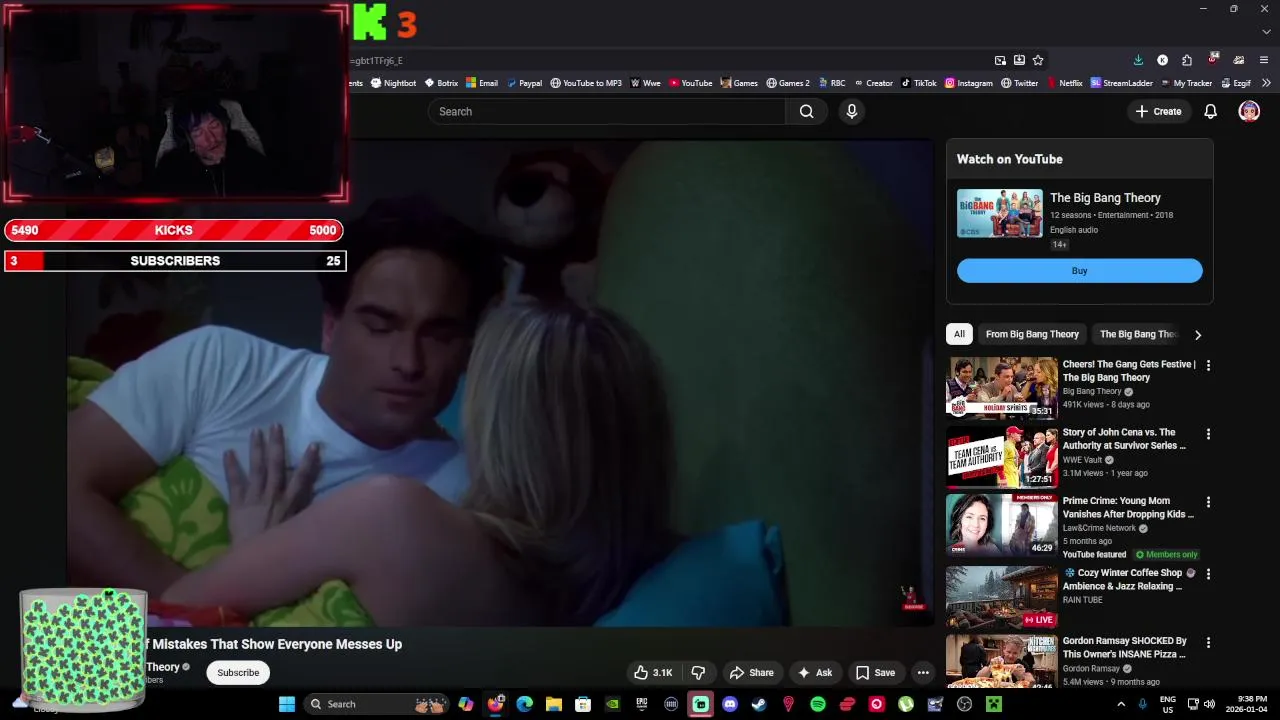Open File Explorer from the taskbar
Screen dimensions: 1280x720
tap(553, 704)
